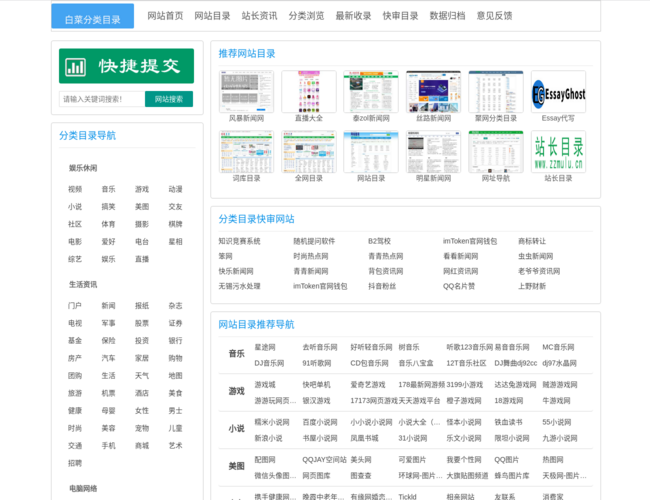Viewport: 650px width, 500px height.
Task: Open the B2驾校 link
Action: (379, 241)
